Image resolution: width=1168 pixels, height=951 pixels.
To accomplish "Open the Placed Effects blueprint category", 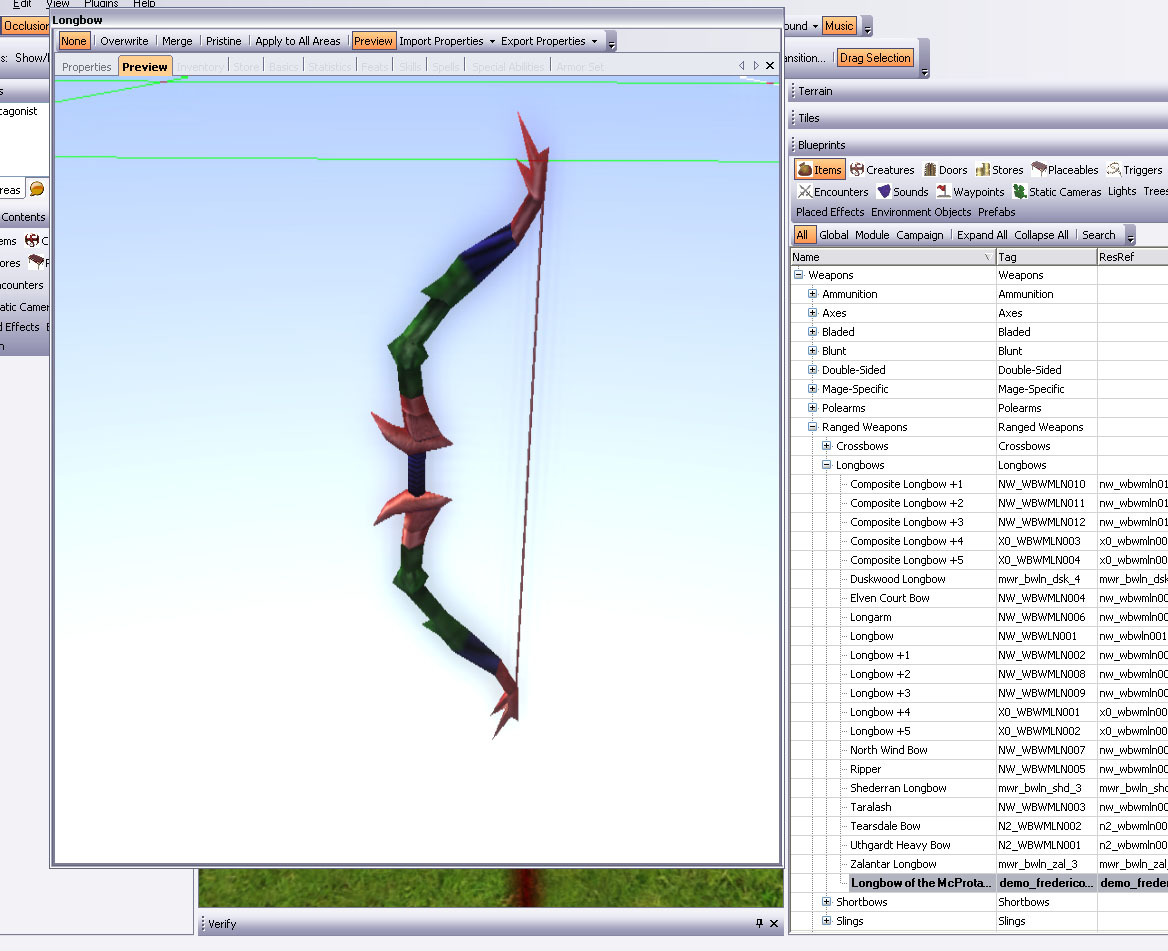I will pos(830,212).
